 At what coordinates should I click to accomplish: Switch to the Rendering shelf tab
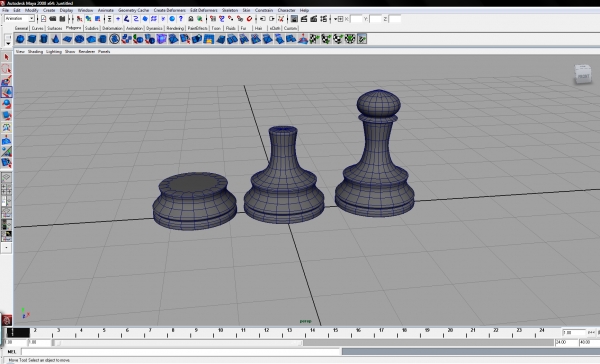[175, 28]
